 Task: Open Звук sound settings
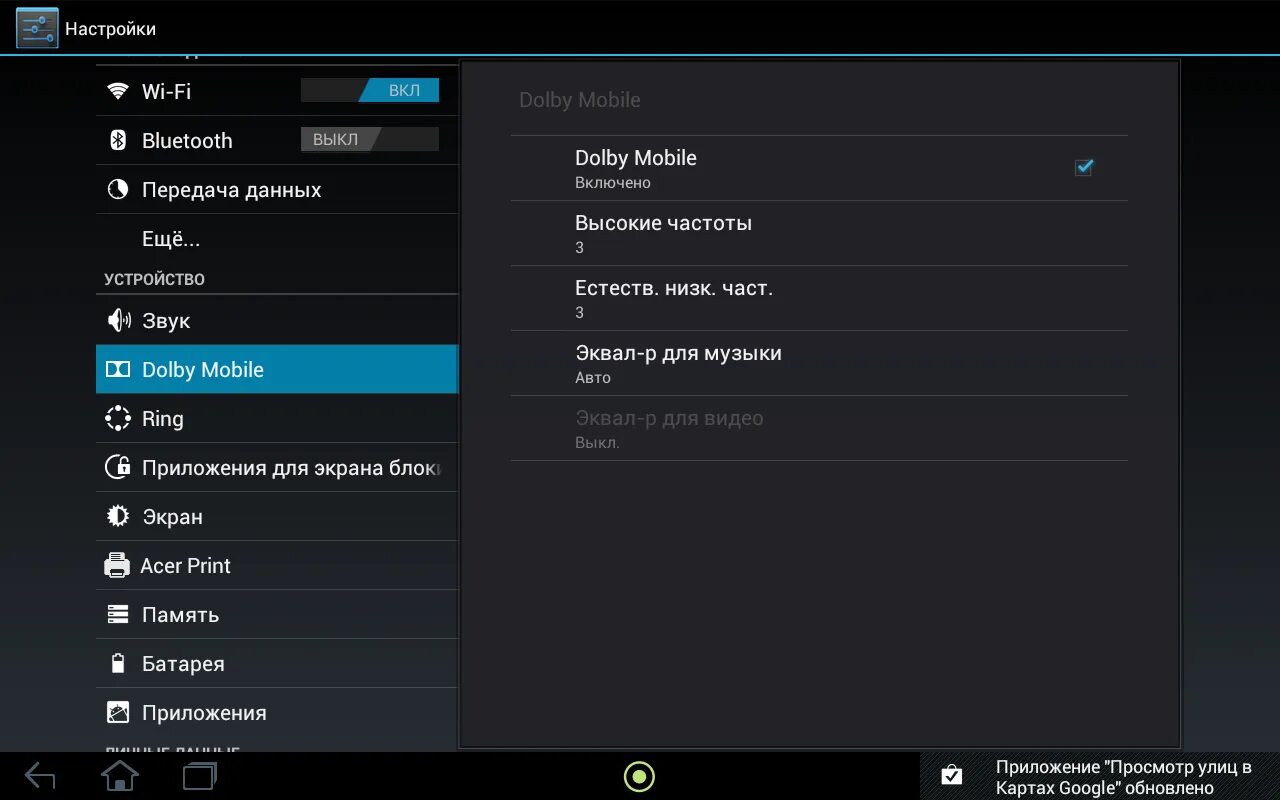click(x=277, y=320)
